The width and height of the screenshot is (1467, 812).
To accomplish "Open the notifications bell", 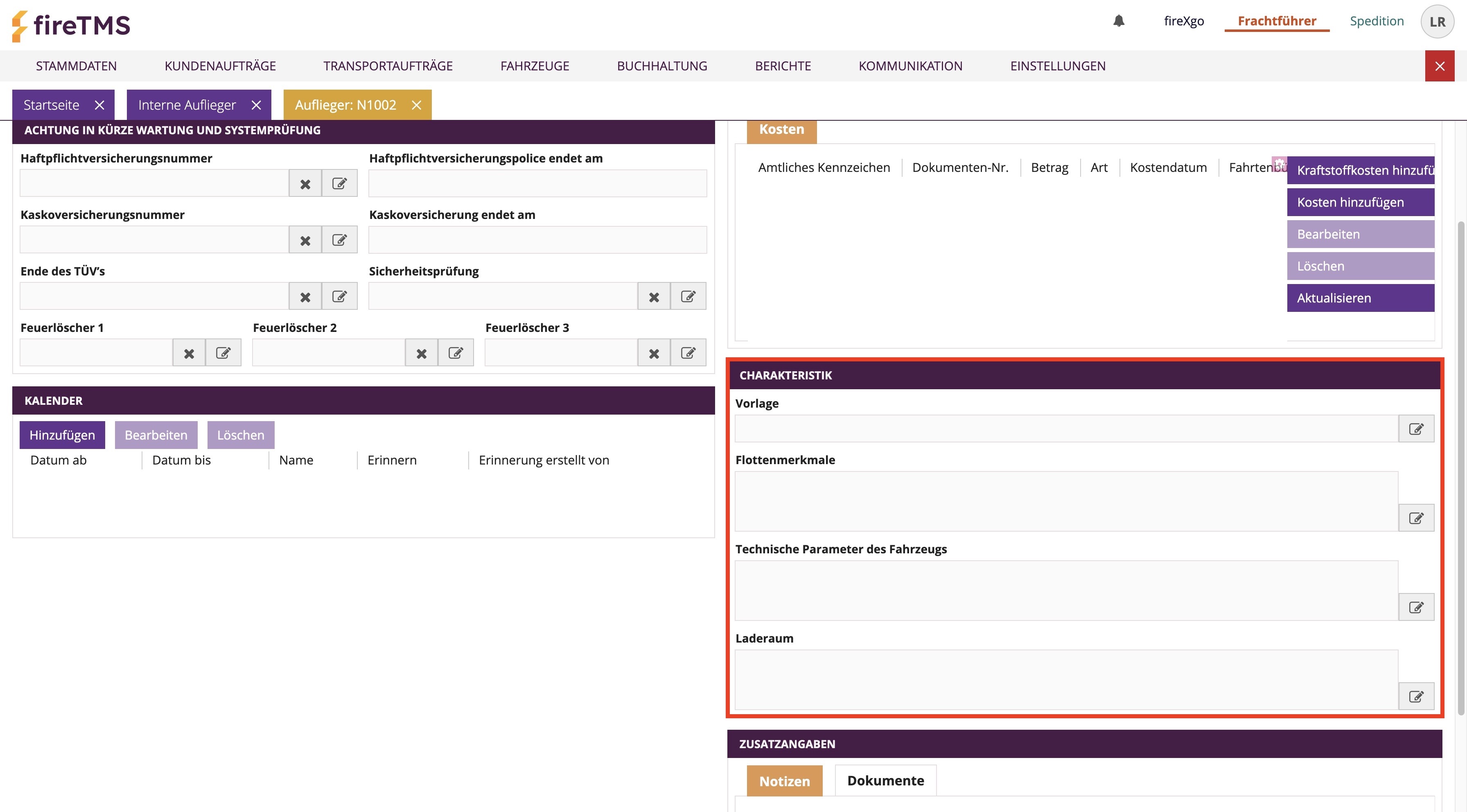I will tap(1119, 21).
